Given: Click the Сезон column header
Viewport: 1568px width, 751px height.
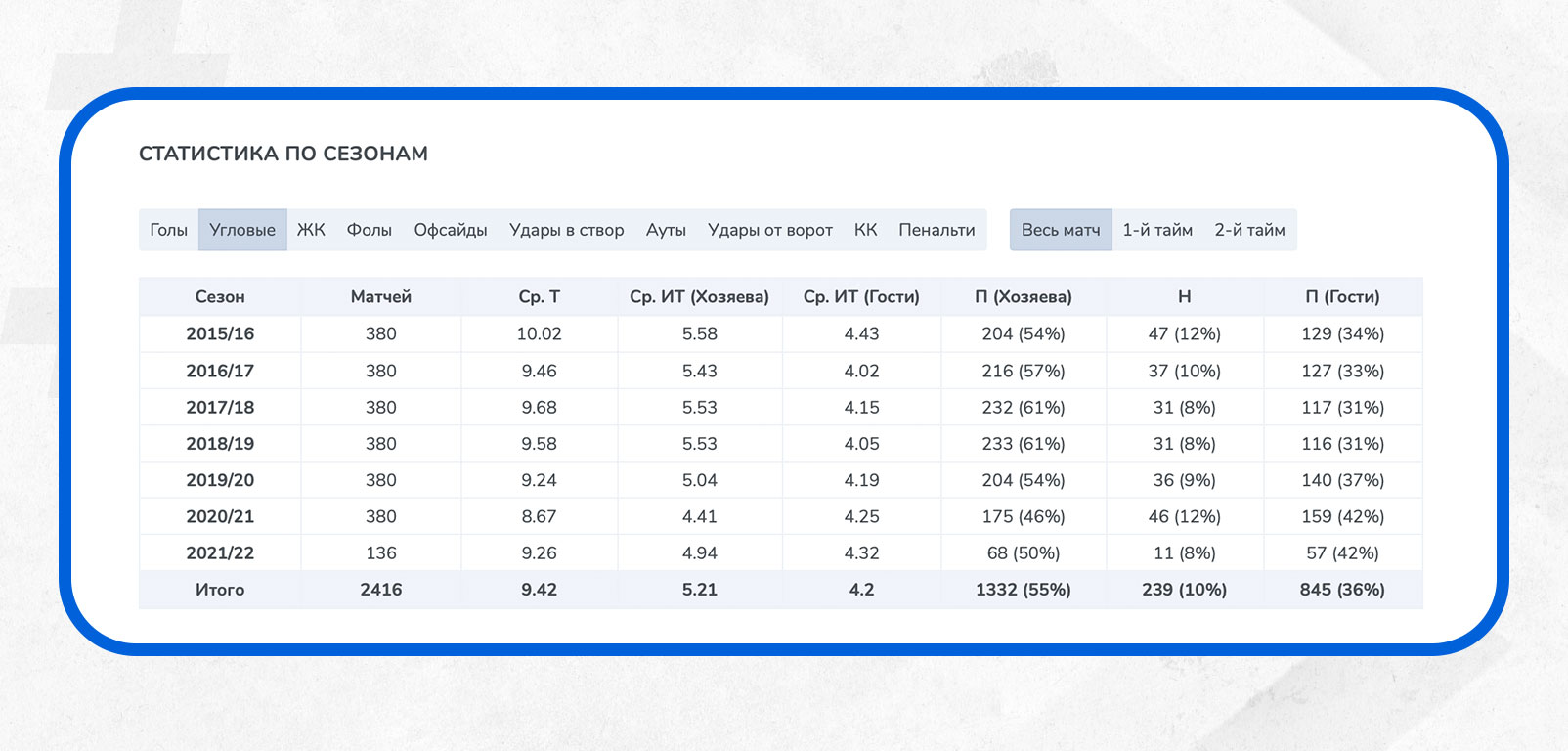Looking at the screenshot, I should coord(220,297).
